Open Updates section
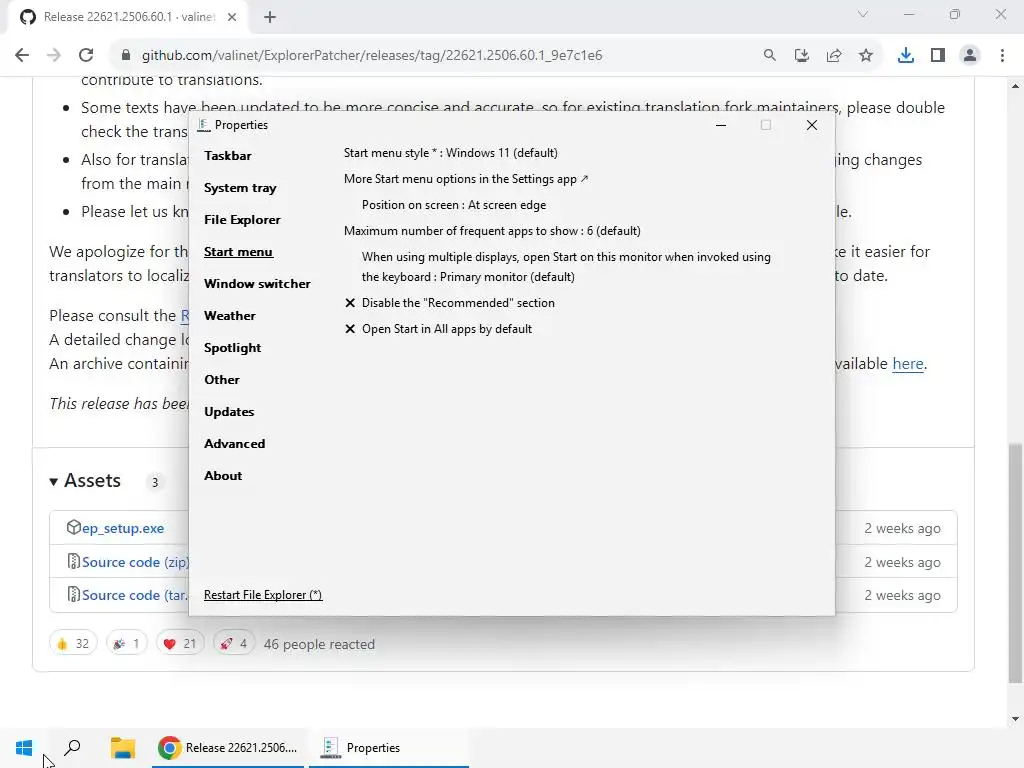The height and width of the screenshot is (768, 1024). (x=229, y=411)
